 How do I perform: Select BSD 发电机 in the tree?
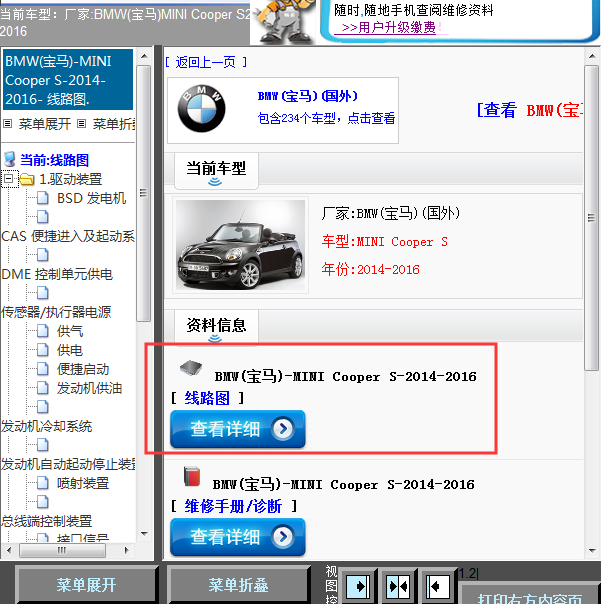tap(91, 198)
